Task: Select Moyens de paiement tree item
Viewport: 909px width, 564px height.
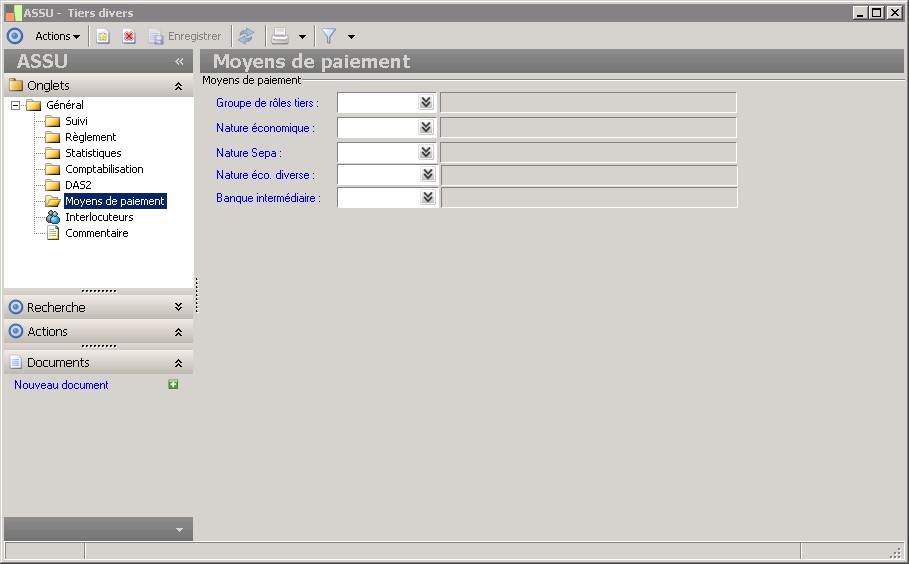Action: pyautogui.click(x=115, y=201)
